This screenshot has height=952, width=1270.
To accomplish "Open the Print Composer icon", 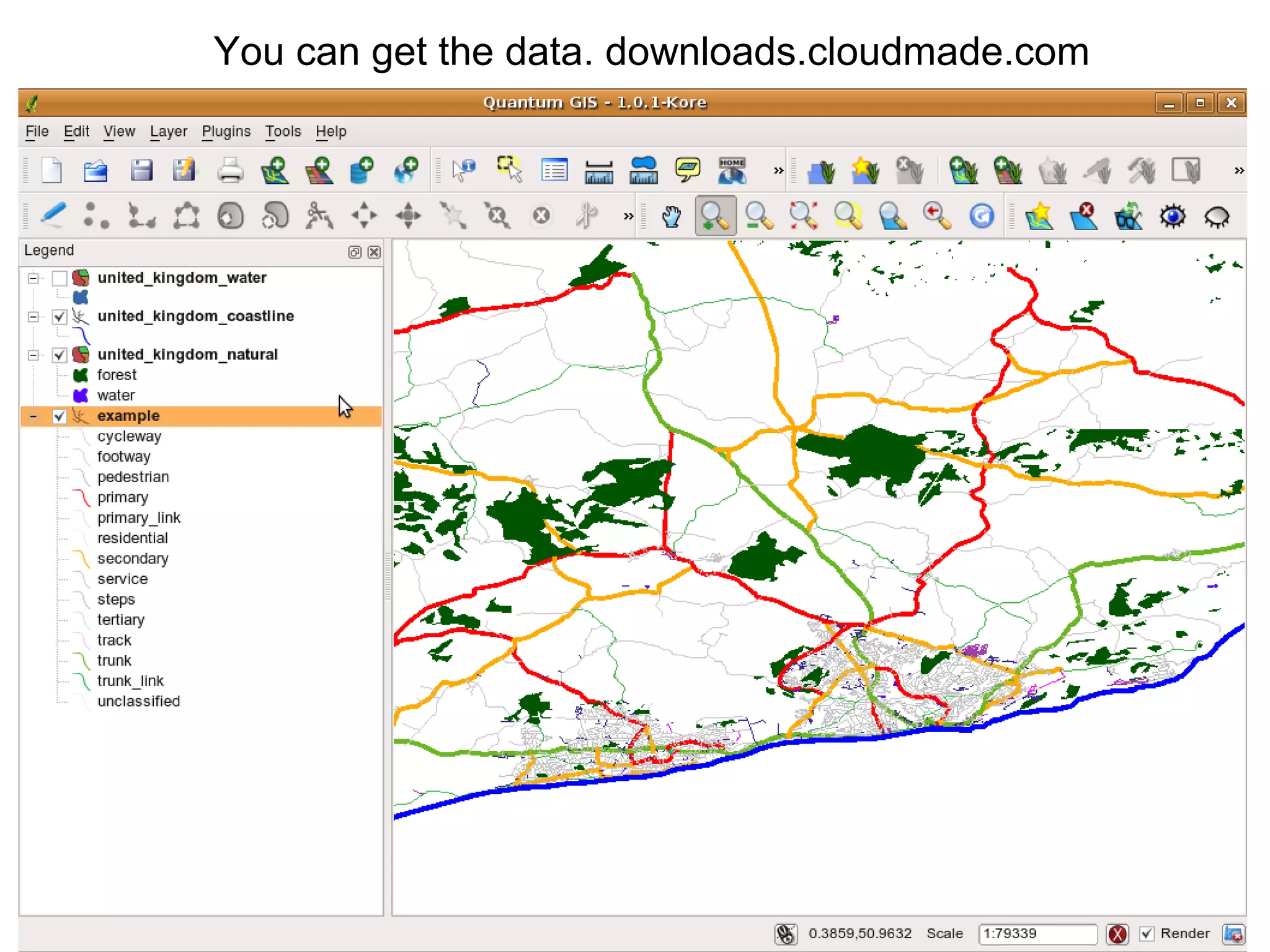I will (x=230, y=170).
